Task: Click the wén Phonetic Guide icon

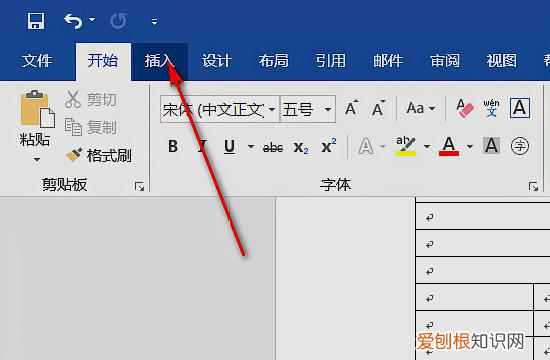Action: (491, 108)
